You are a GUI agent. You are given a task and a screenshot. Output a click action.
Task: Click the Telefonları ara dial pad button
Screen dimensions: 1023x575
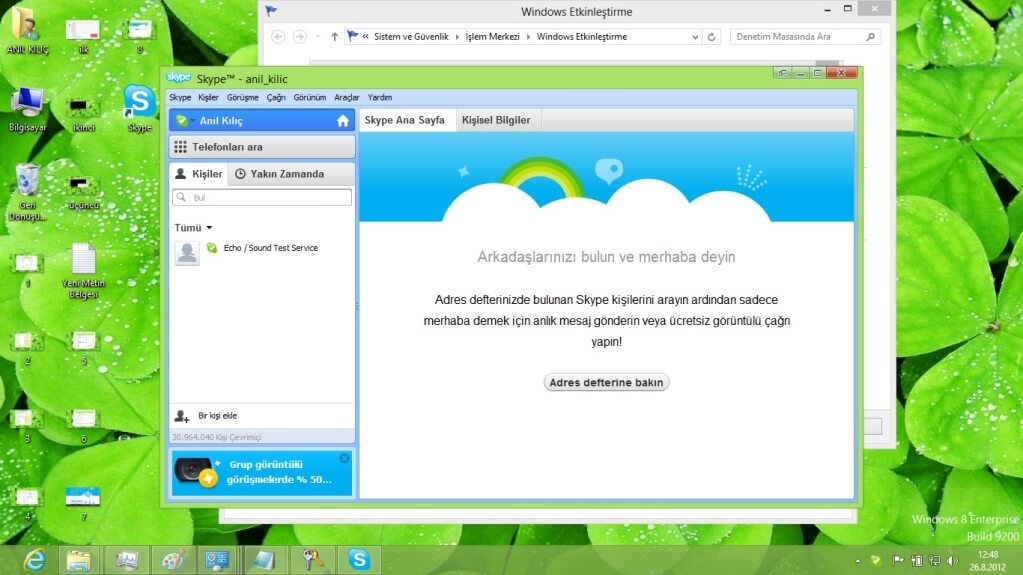pos(262,147)
